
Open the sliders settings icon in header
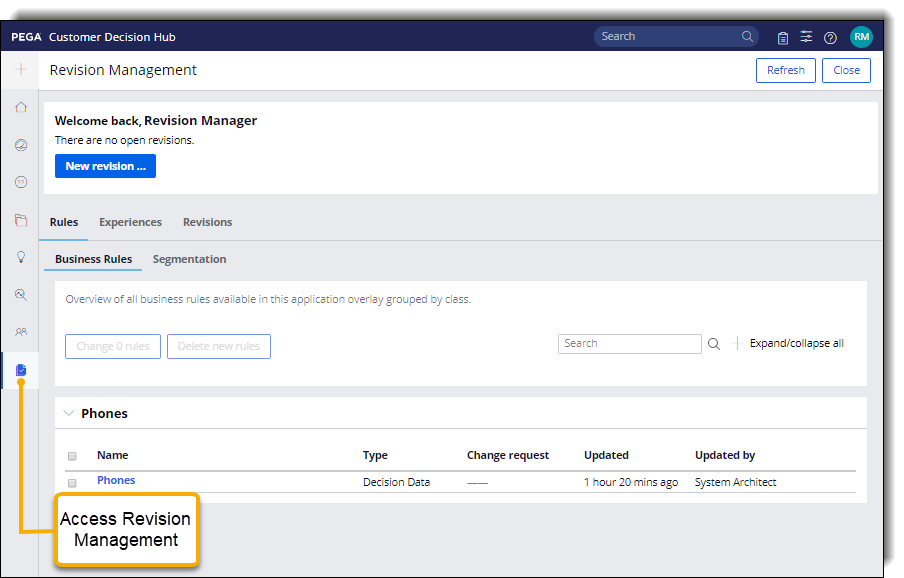point(806,37)
